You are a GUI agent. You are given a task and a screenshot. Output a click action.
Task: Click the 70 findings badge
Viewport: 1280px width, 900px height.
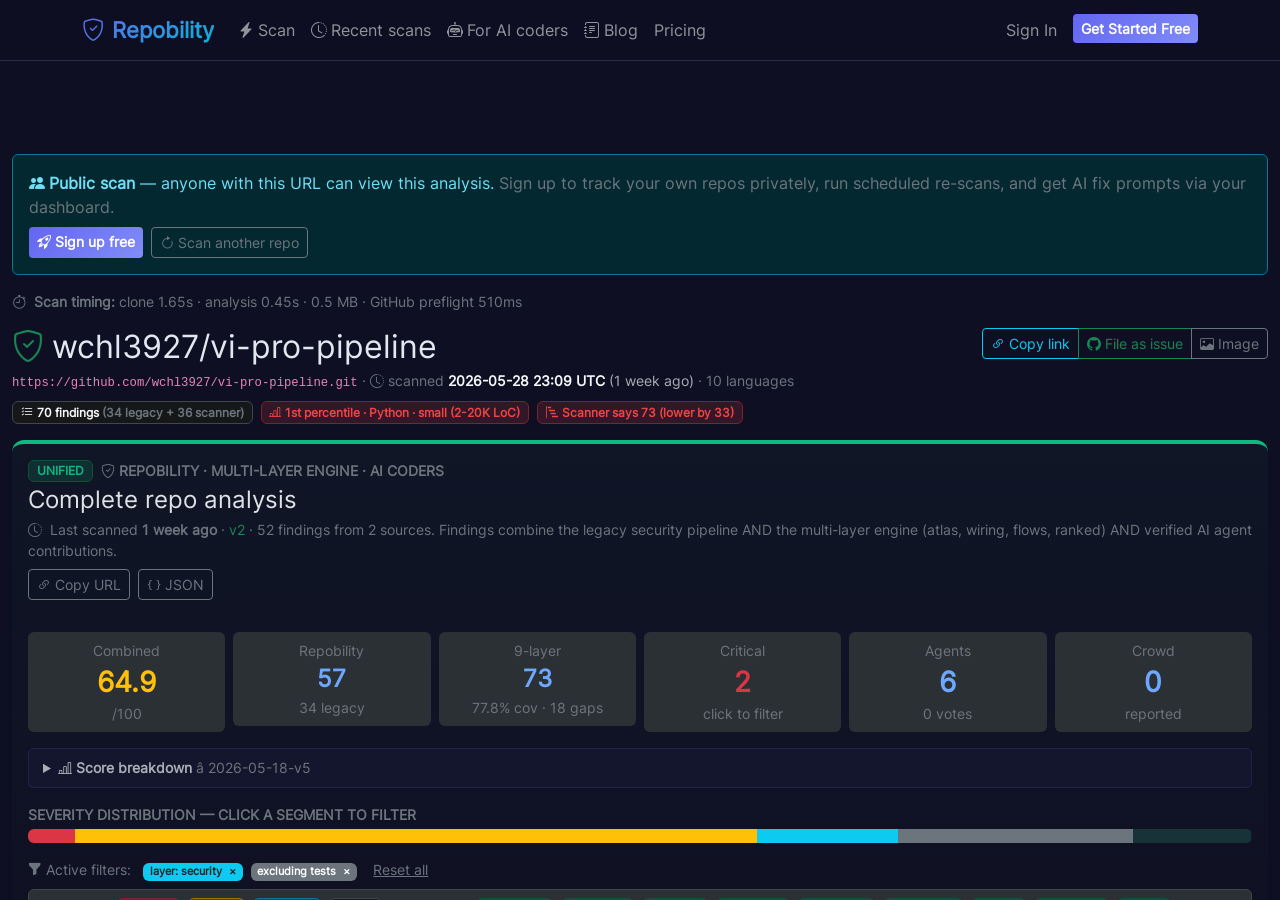pos(132,412)
